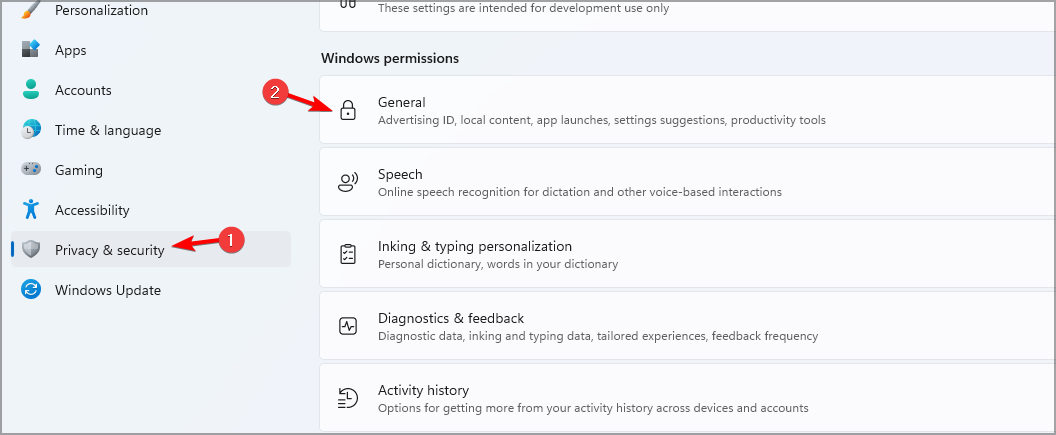Viewport: 1056px width, 435px height.
Task: Click the Privacy & security shield icon
Action: 31,250
